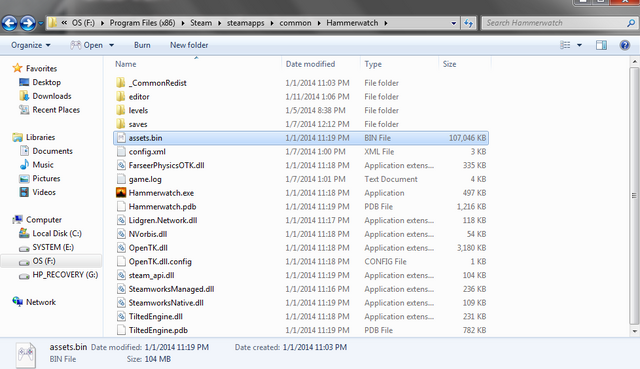Image resolution: width=640 pixels, height=369 pixels.
Task: Select the SteamworksNative.dll icon
Action: 121,303
